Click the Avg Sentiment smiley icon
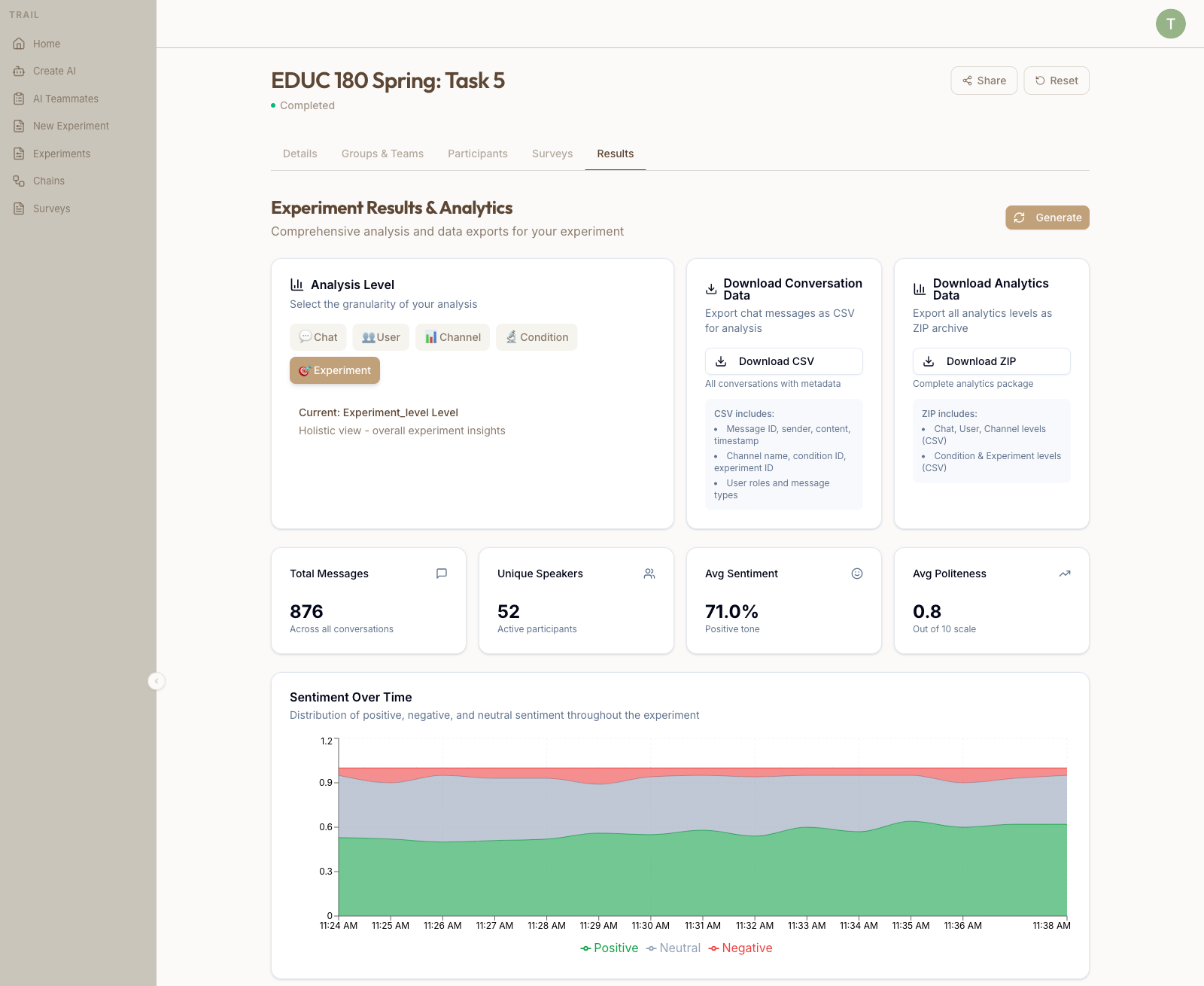The image size is (1204, 986). (857, 574)
